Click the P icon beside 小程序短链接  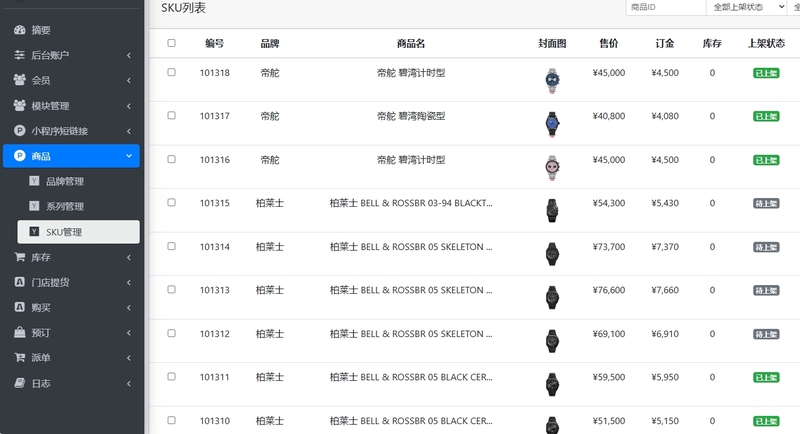pyautogui.click(x=19, y=131)
